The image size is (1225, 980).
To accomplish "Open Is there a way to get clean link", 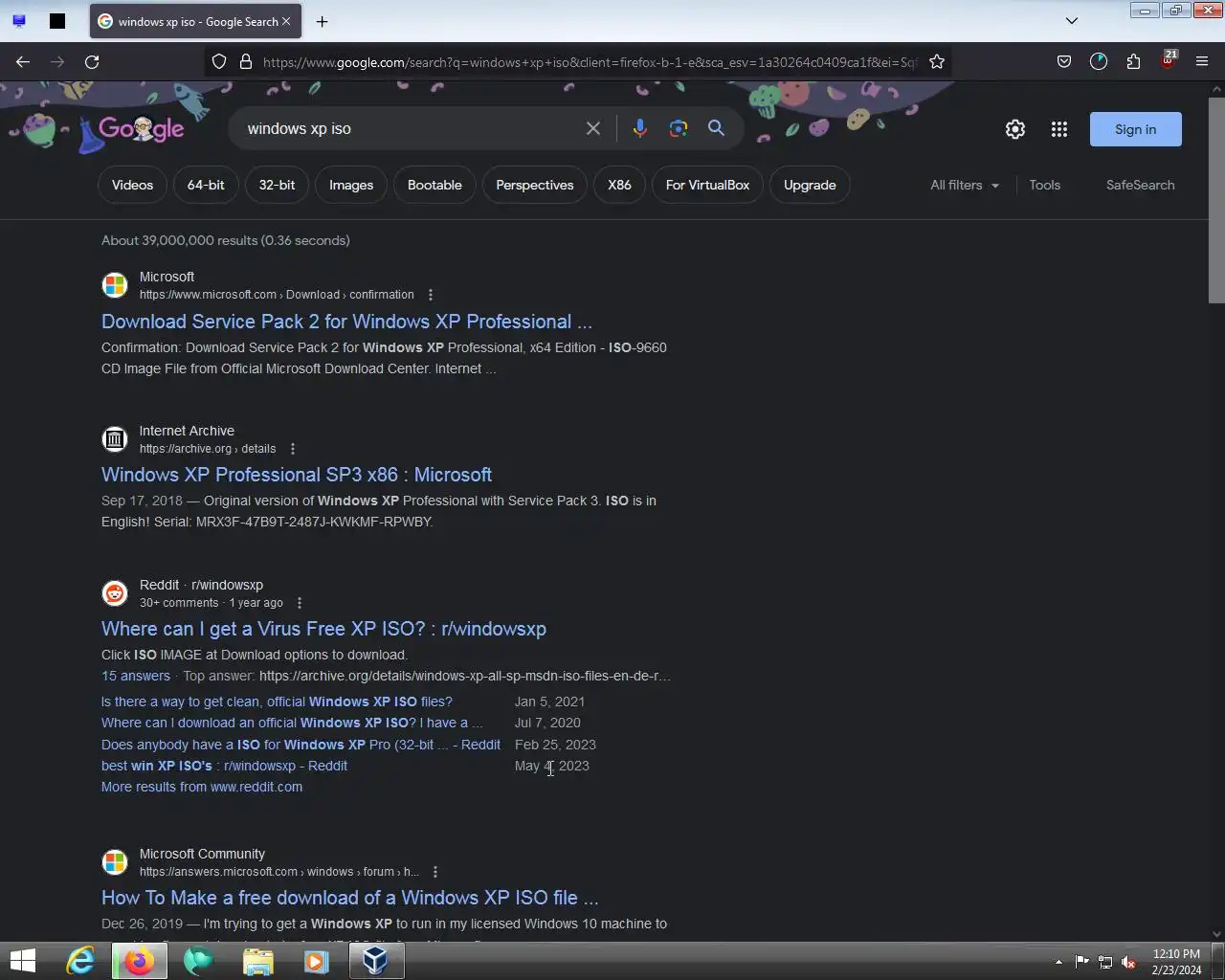I will click(x=277, y=702).
